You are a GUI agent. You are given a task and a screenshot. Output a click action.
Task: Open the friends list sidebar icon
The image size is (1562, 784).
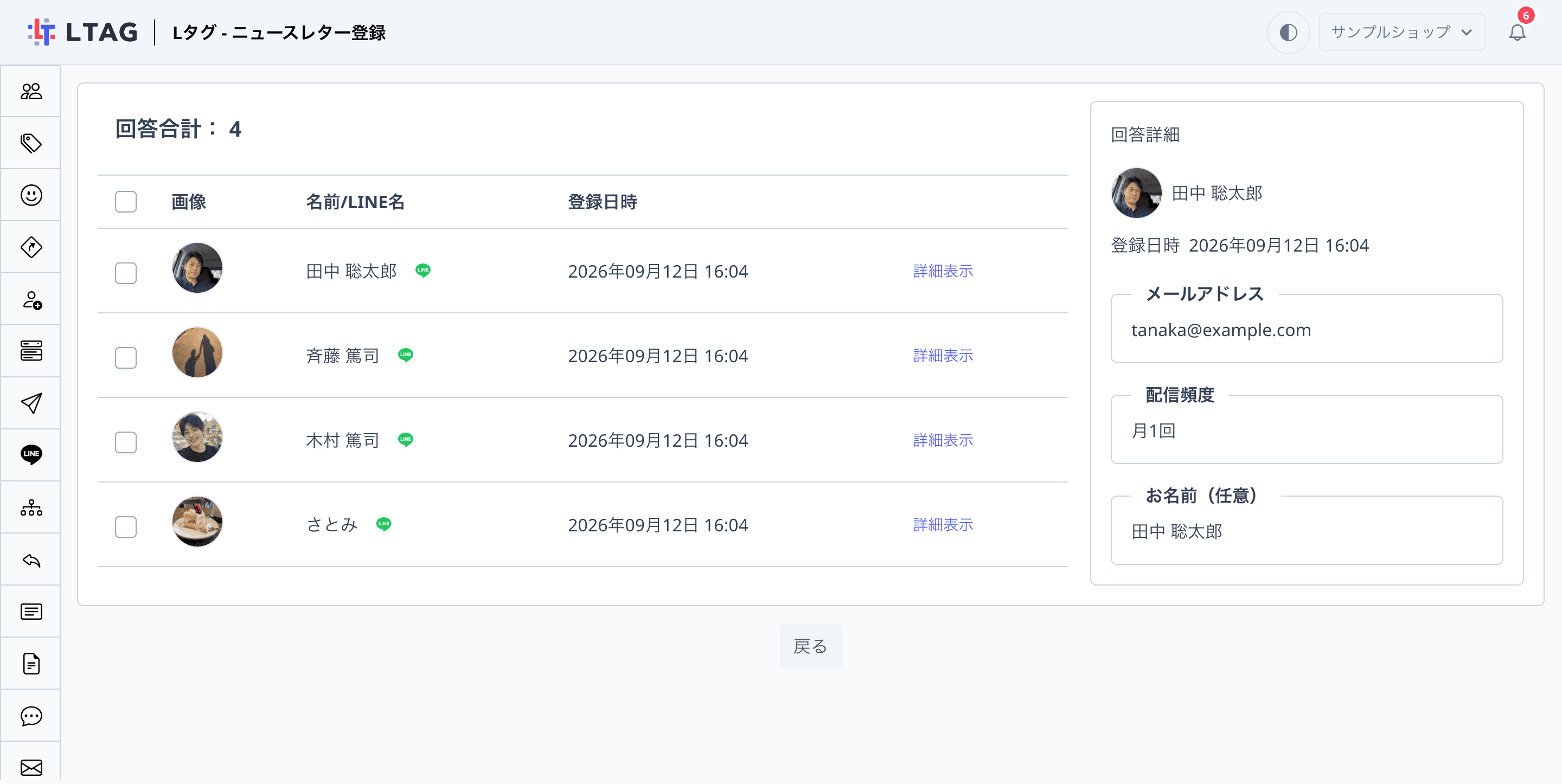[x=31, y=92]
